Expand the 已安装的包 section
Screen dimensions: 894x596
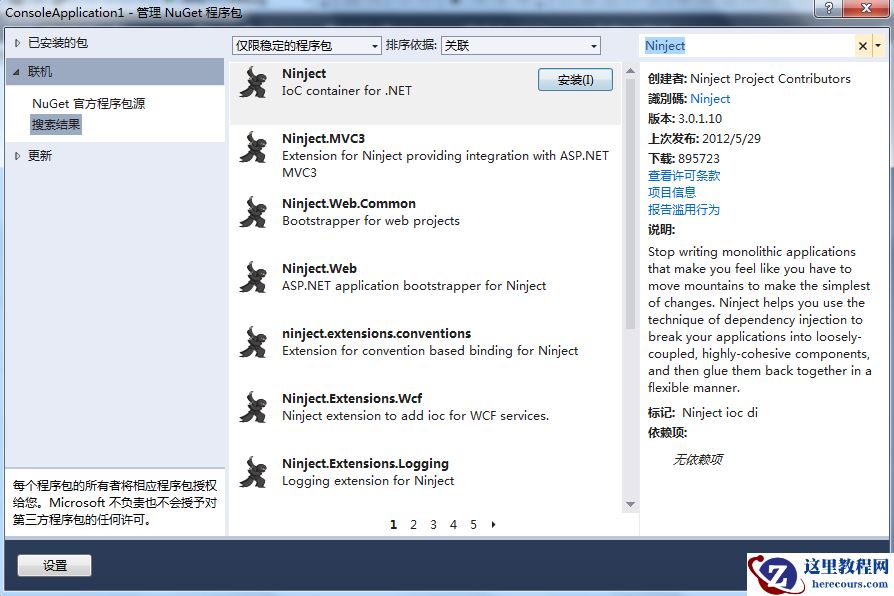[x=17, y=43]
